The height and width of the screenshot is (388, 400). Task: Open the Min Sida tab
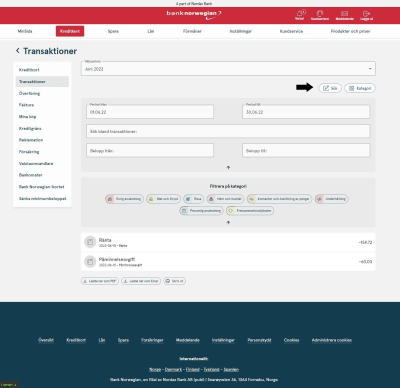point(25,31)
